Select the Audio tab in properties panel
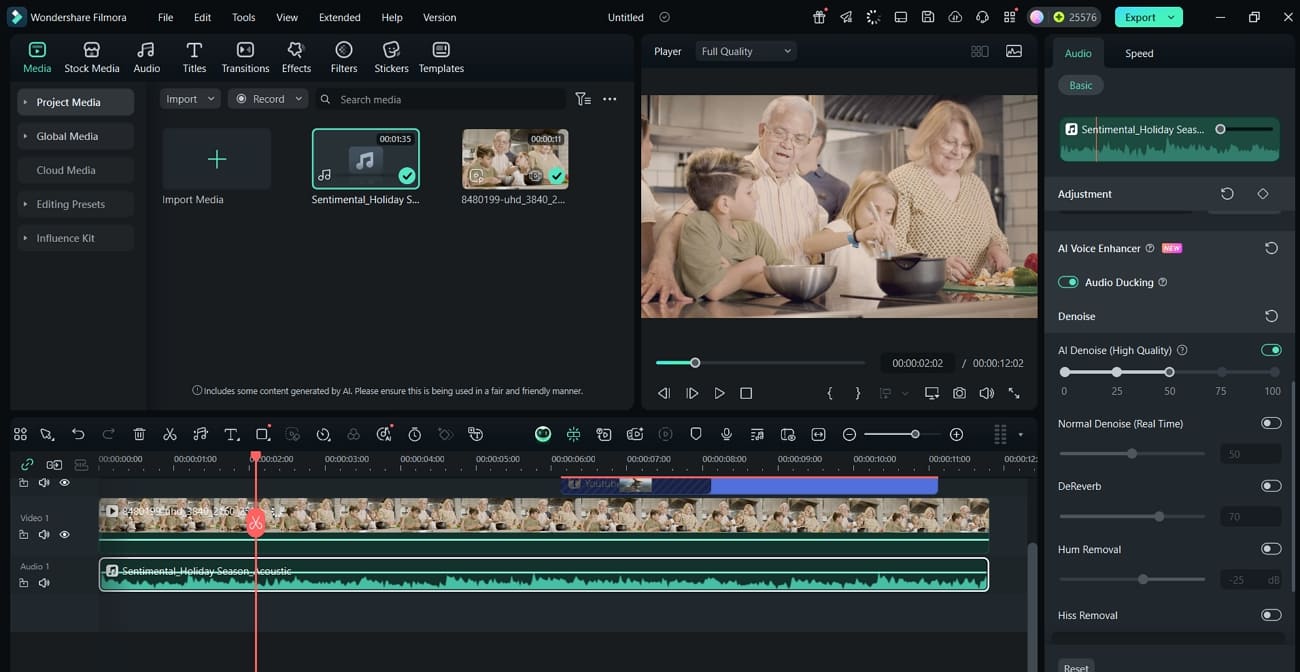Viewport: 1300px width, 672px height. [1078, 53]
